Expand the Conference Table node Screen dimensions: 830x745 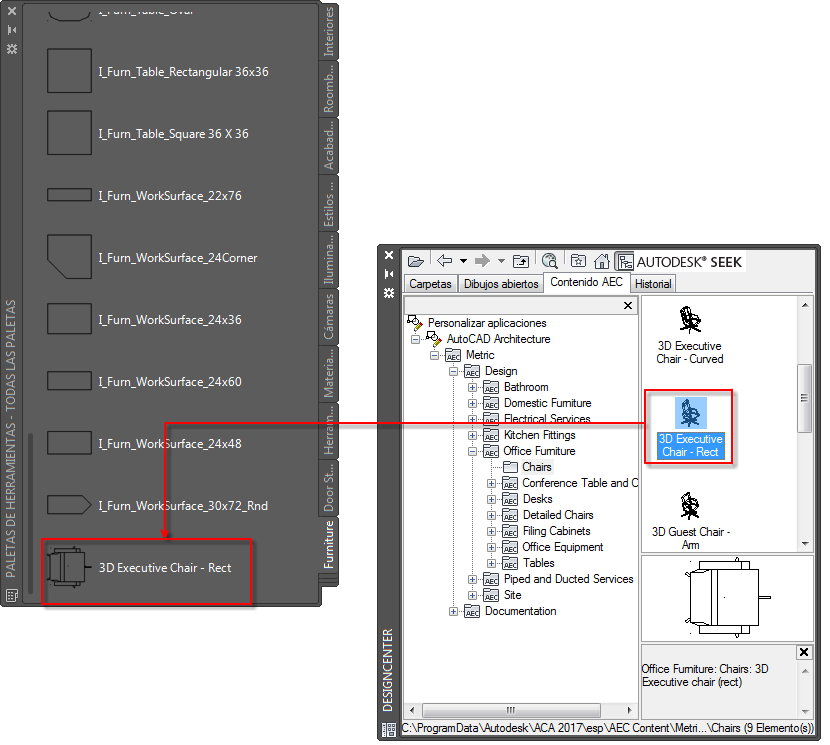click(491, 483)
